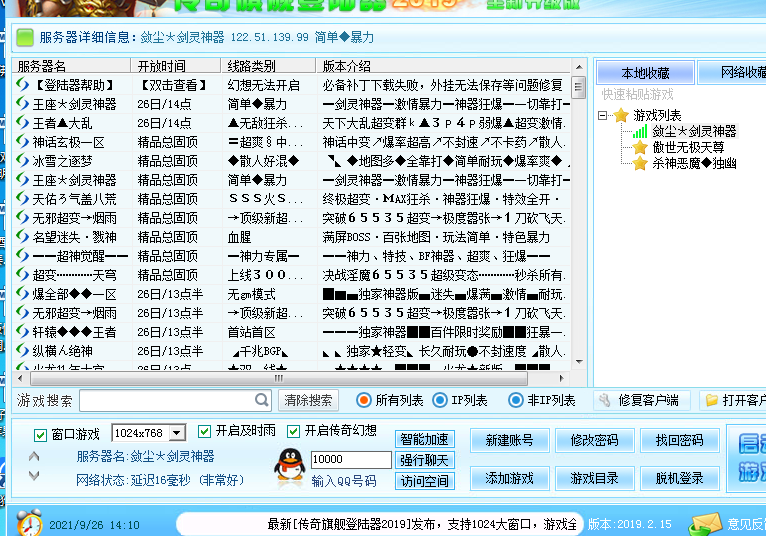This screenshot has height=536, width=766.
Task: Click the up arrow beside 服务器名
Action: [x=34, y=456]
